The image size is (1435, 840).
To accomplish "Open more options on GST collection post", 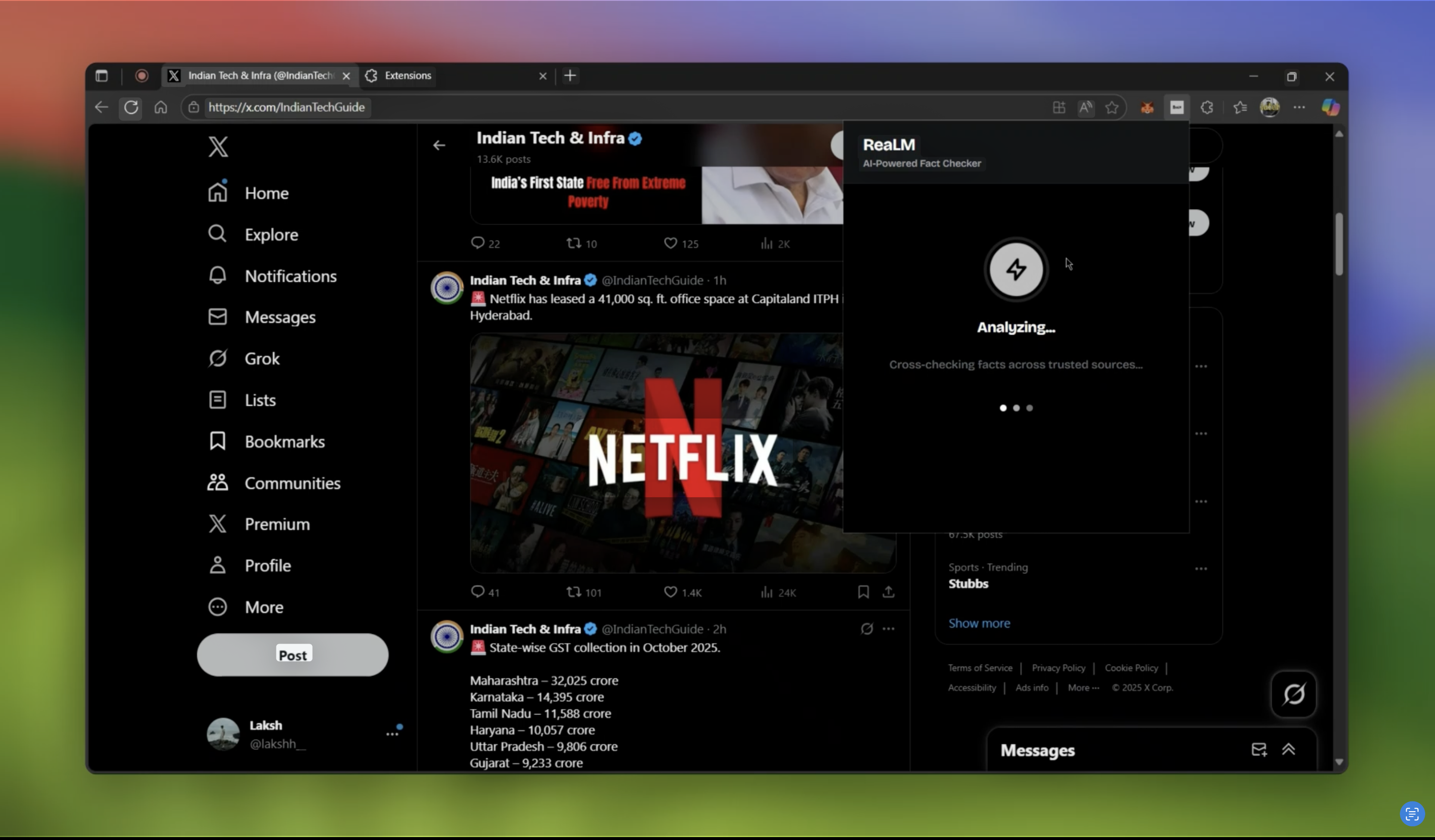I will click(888, 629).
